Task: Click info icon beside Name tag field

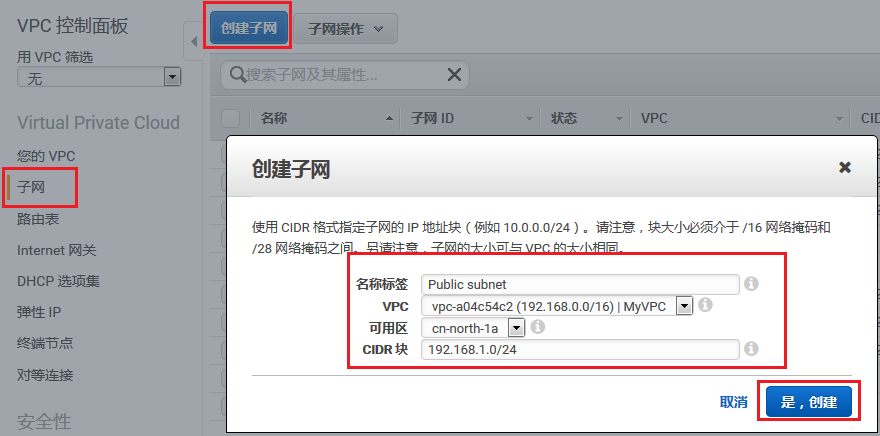Action: (x=751, y=284)
